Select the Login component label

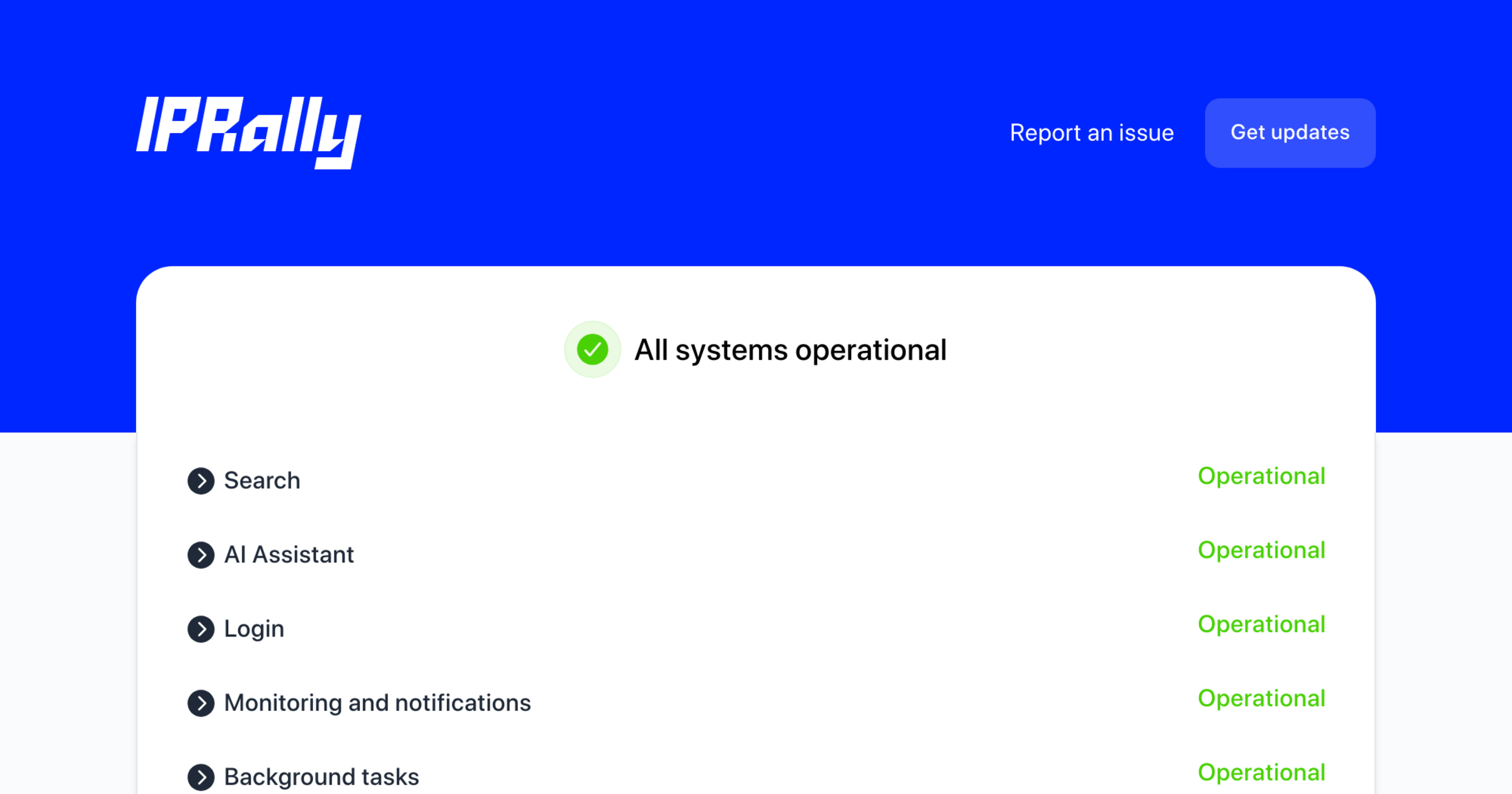pyautogui.click(x=254, y=629)
